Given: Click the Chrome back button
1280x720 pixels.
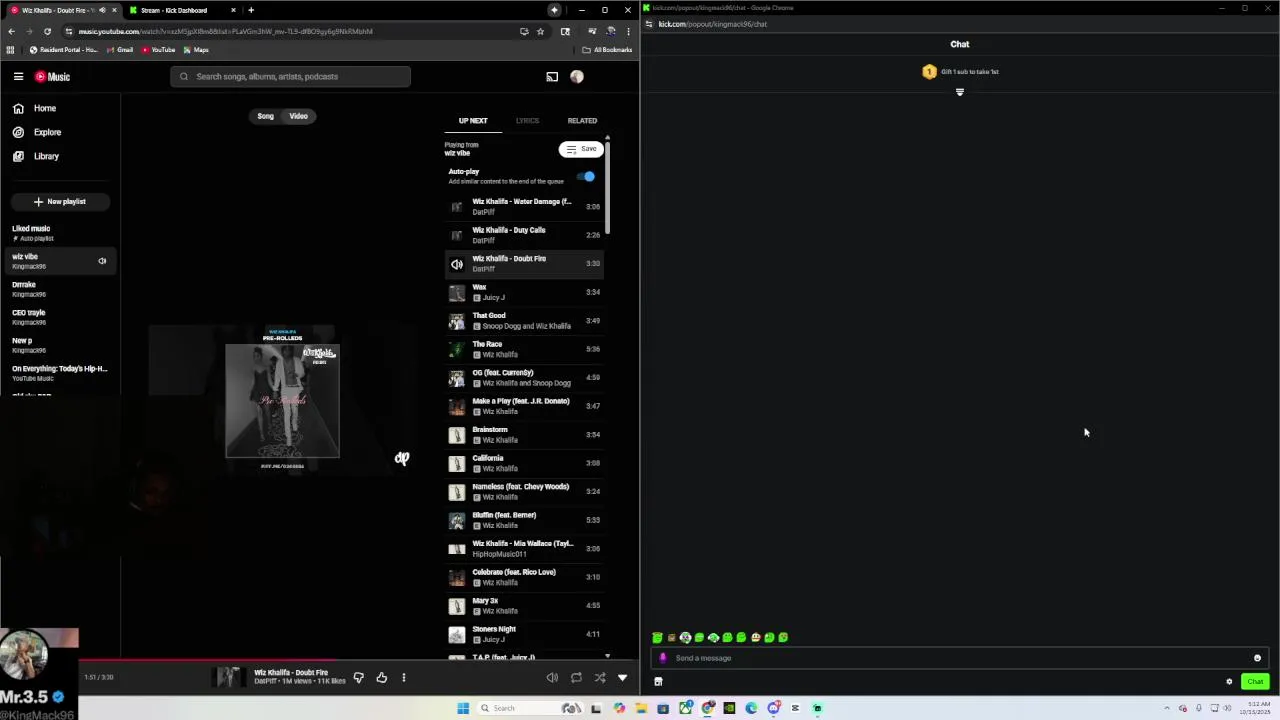Looking at the screenshot, I should point(11,31).
